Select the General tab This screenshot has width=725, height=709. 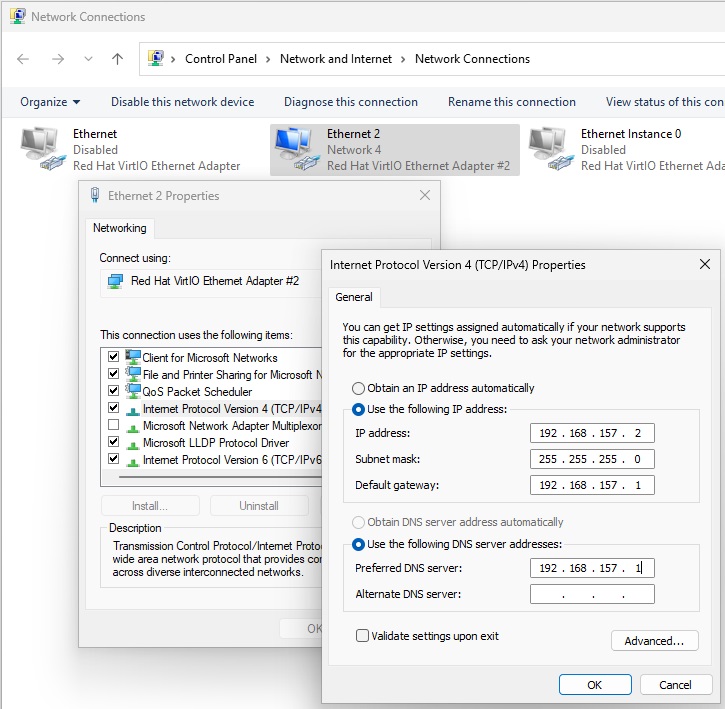[354, 297]
